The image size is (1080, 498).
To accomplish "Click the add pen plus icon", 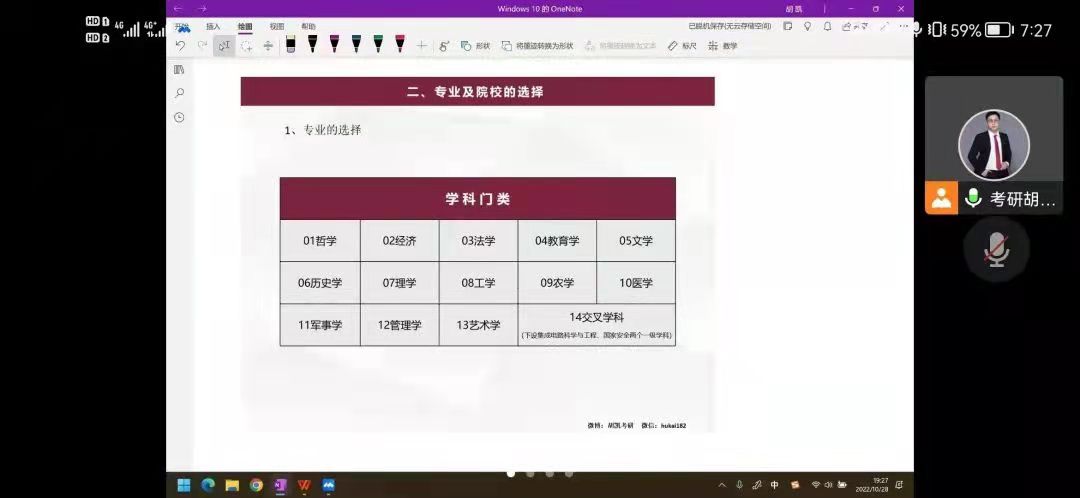I will click(x=421, y=45).
